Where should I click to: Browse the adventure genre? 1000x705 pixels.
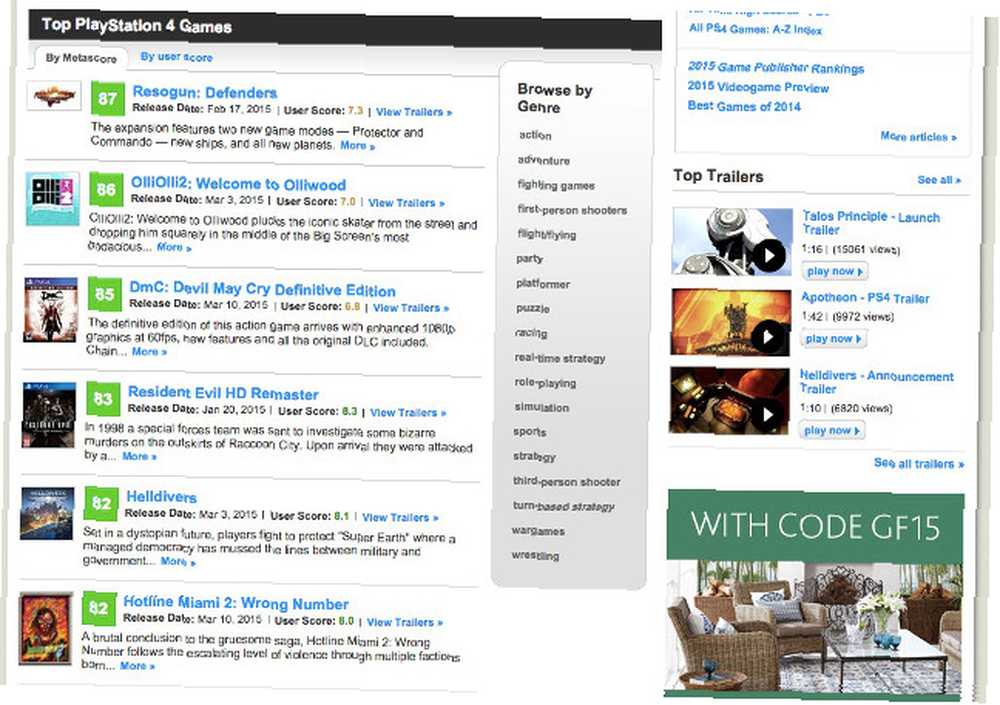(543, 160)
